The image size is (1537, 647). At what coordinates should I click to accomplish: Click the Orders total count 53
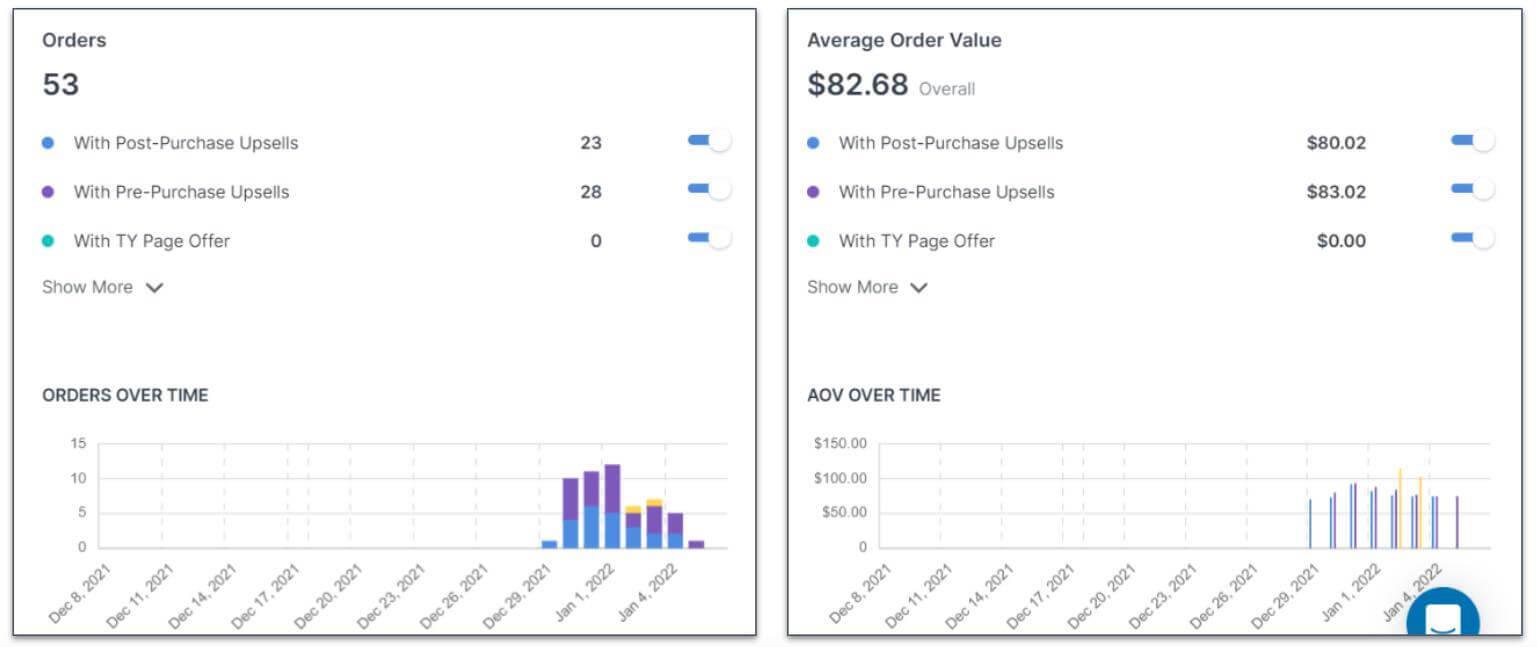[61, 85]
